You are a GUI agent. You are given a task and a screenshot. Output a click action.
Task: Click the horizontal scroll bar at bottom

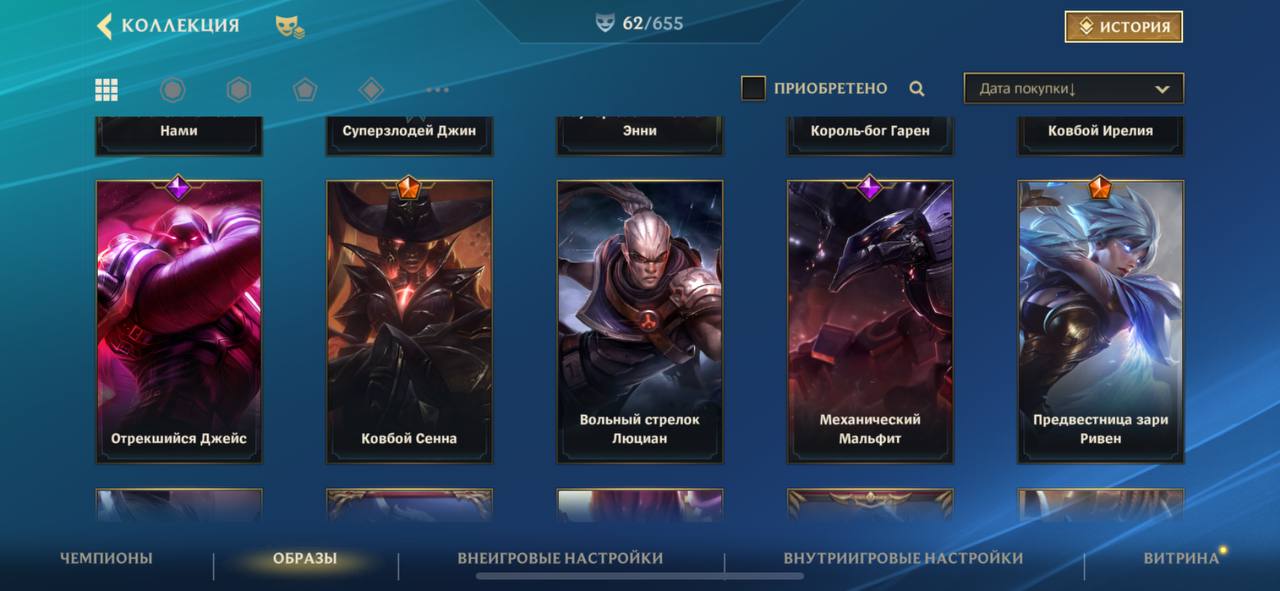pyautogui.click(x=640, y=576)
